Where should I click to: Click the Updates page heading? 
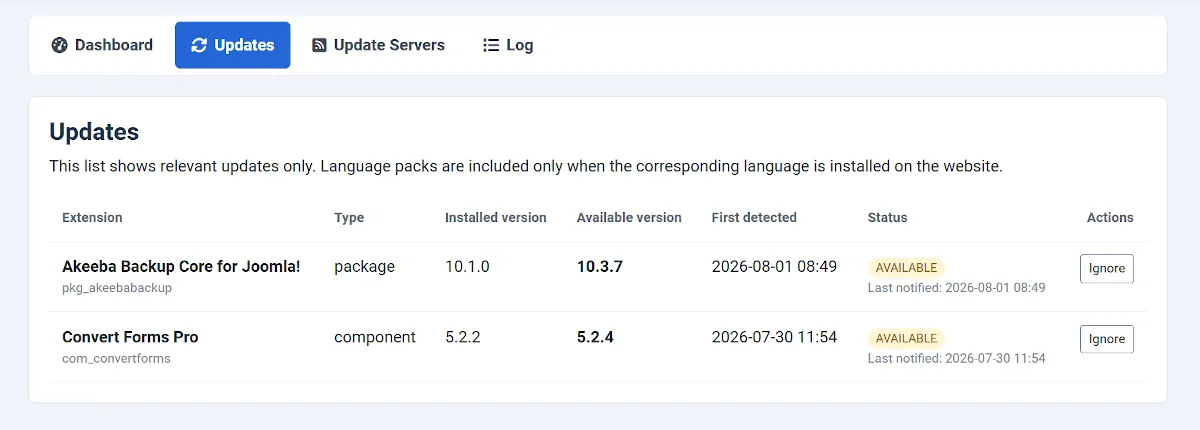point(94,132)
